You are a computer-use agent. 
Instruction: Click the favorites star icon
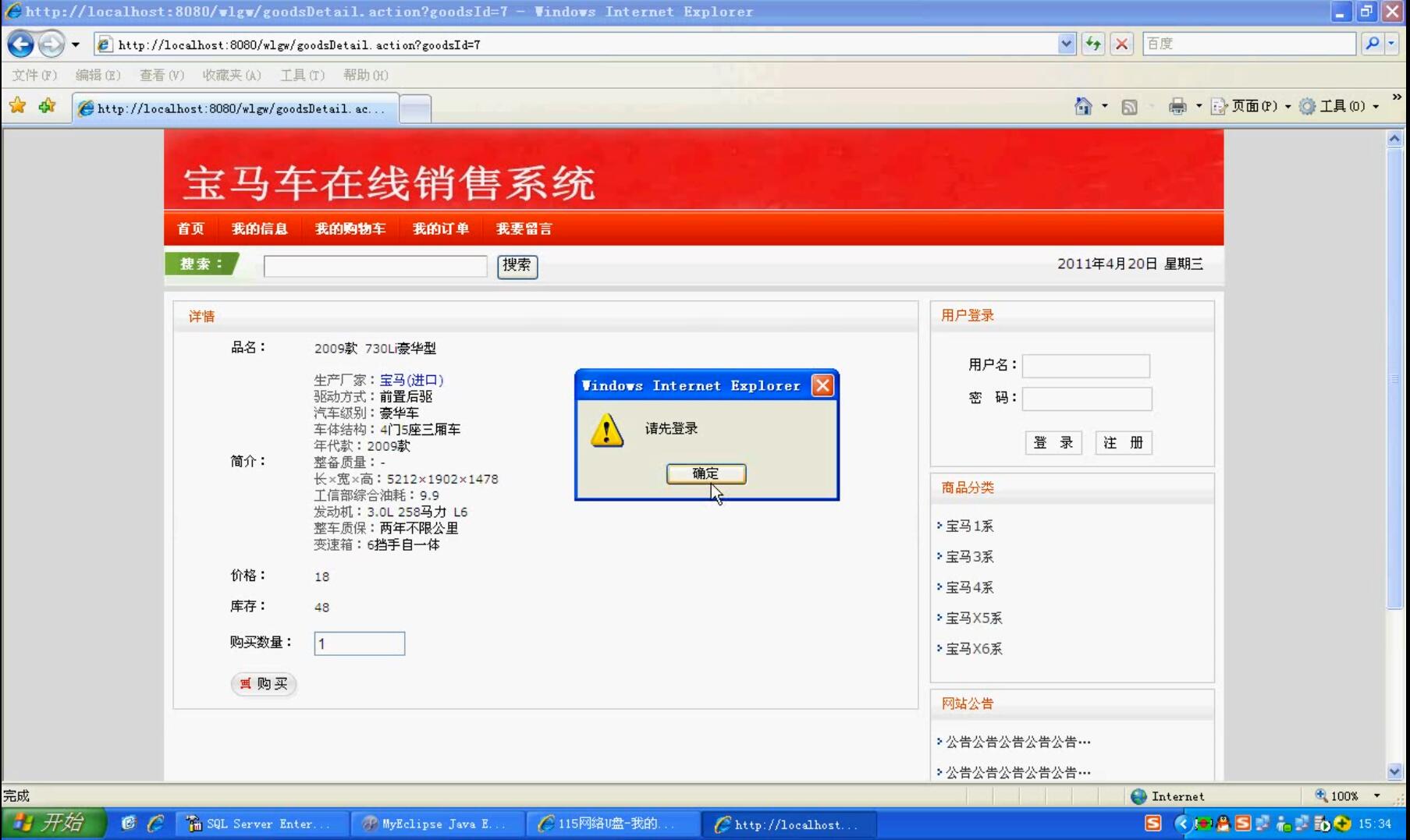pyautogui.click(x=18, y=106)
